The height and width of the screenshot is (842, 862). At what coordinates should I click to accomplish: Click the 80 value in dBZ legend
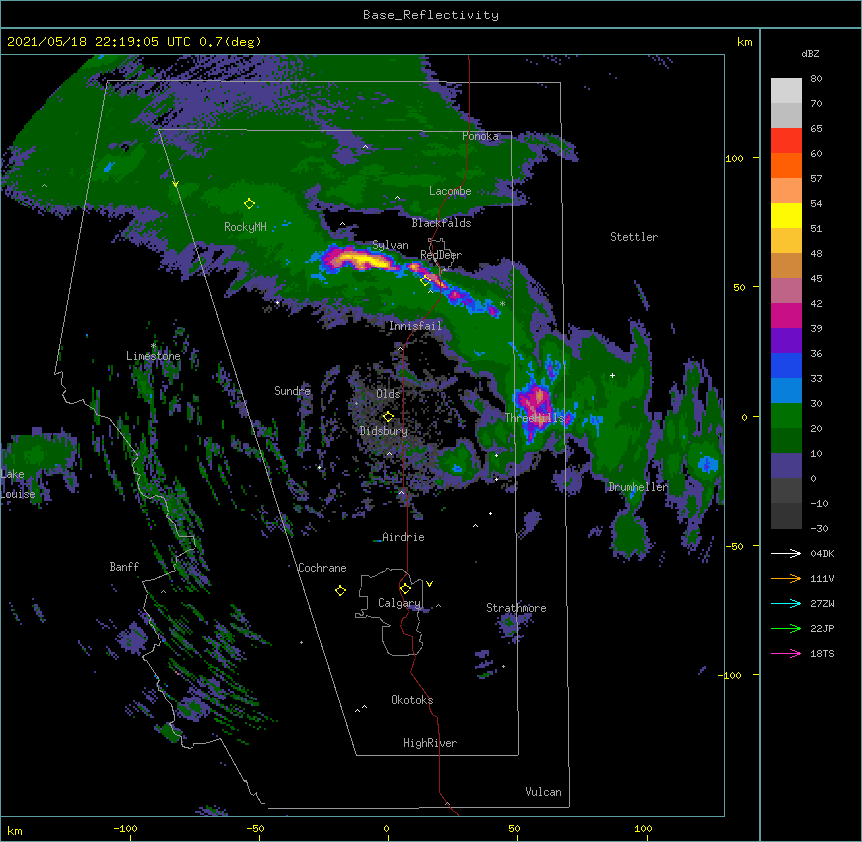pyautogui.click(x=816, y=79)
